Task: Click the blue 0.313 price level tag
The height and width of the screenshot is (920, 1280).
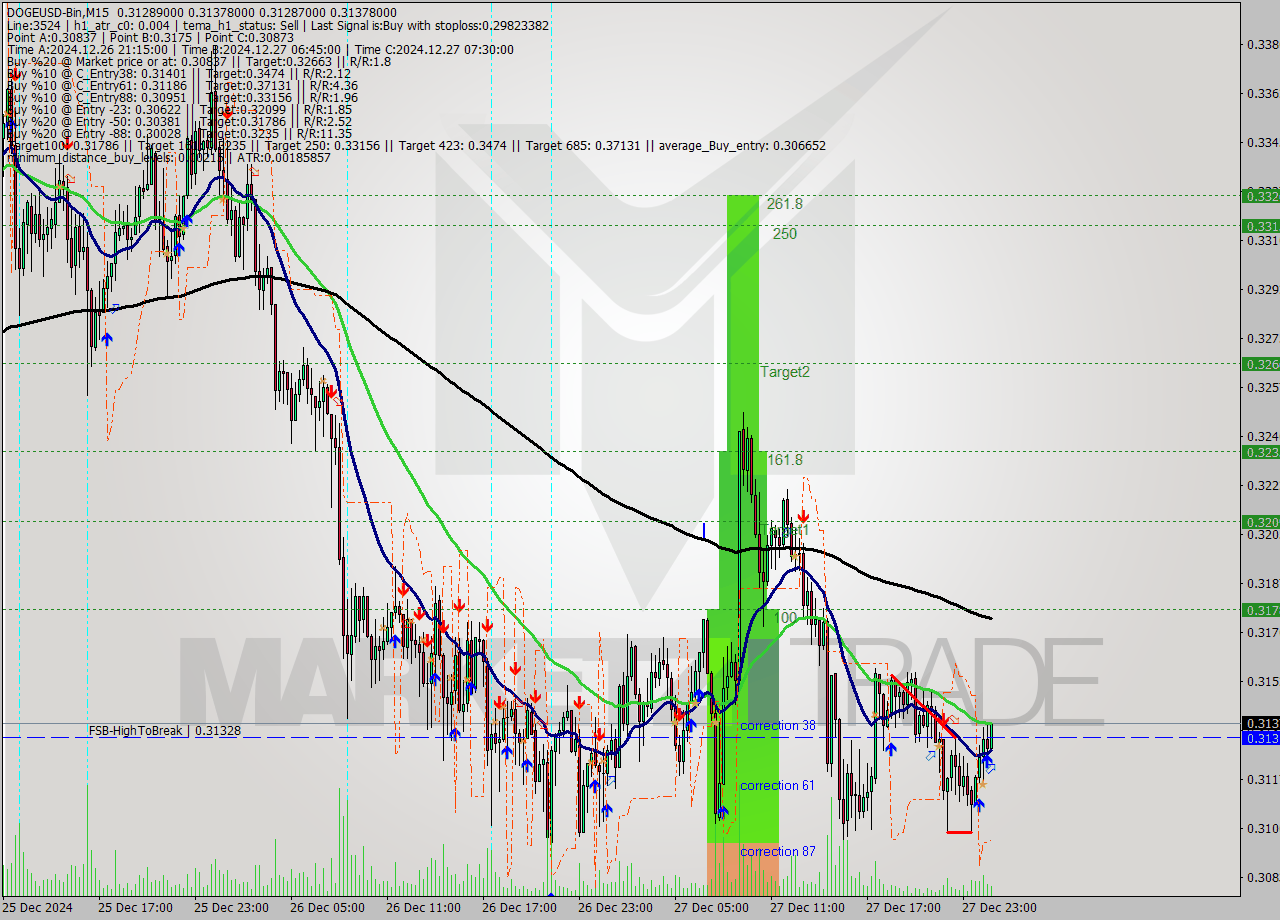Action: pyautogui.click(x=1260, y=738)
